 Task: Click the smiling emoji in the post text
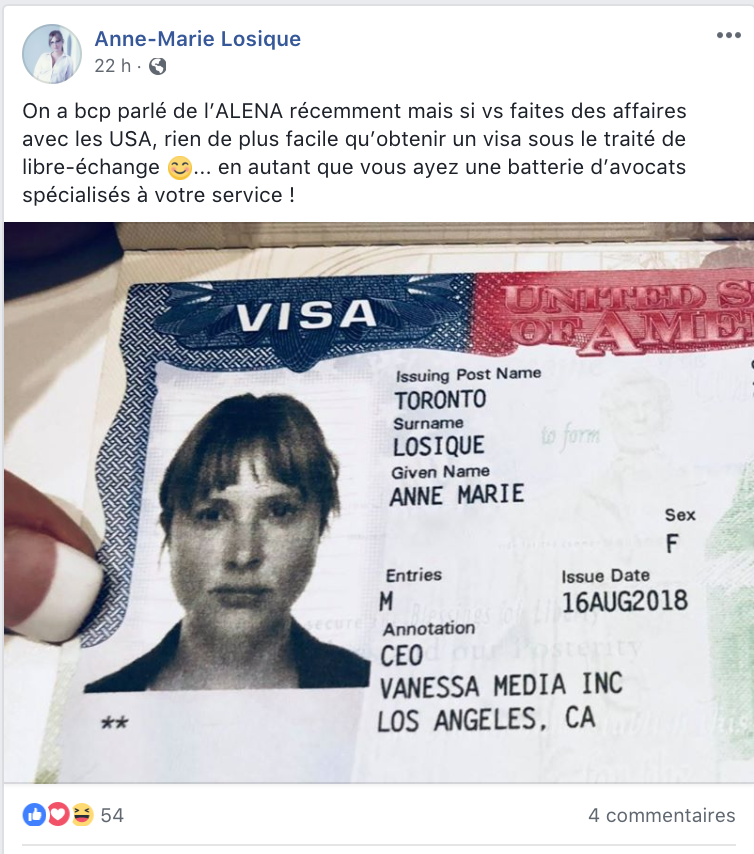[179, 168]
